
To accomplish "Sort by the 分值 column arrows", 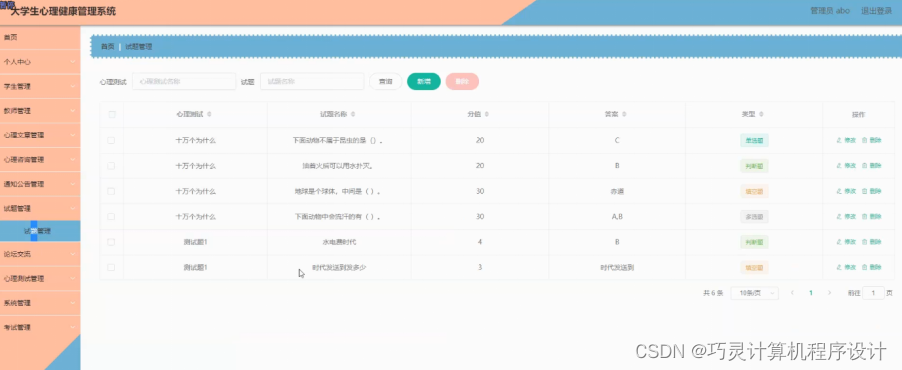I will tap(487, 115).
